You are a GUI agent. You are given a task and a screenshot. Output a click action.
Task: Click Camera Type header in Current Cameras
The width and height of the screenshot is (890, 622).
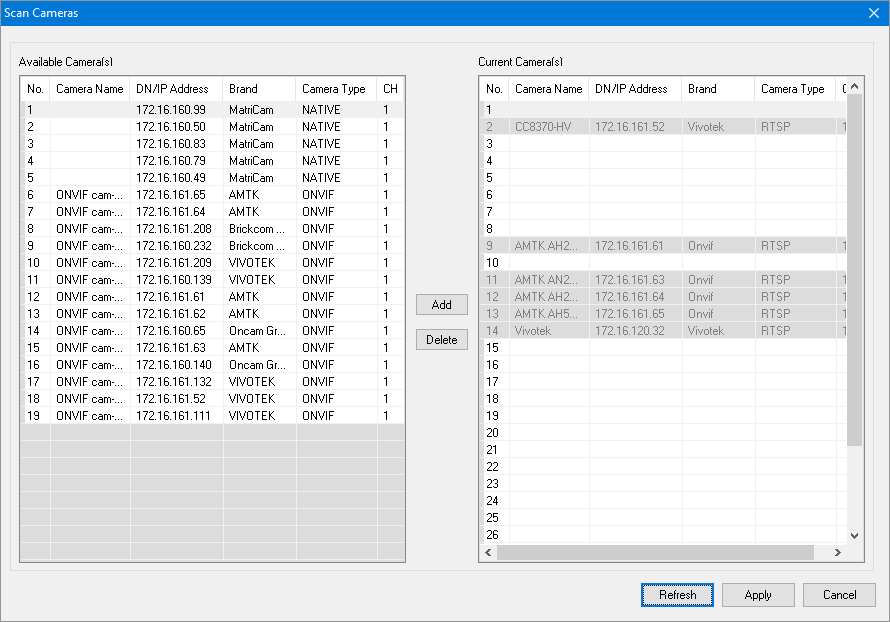point(792,89)
